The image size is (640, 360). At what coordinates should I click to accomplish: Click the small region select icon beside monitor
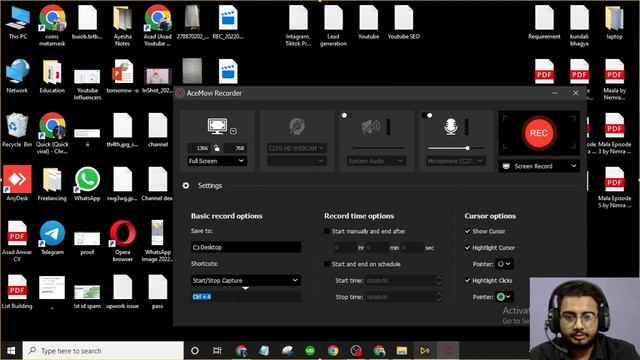(233, 131)
